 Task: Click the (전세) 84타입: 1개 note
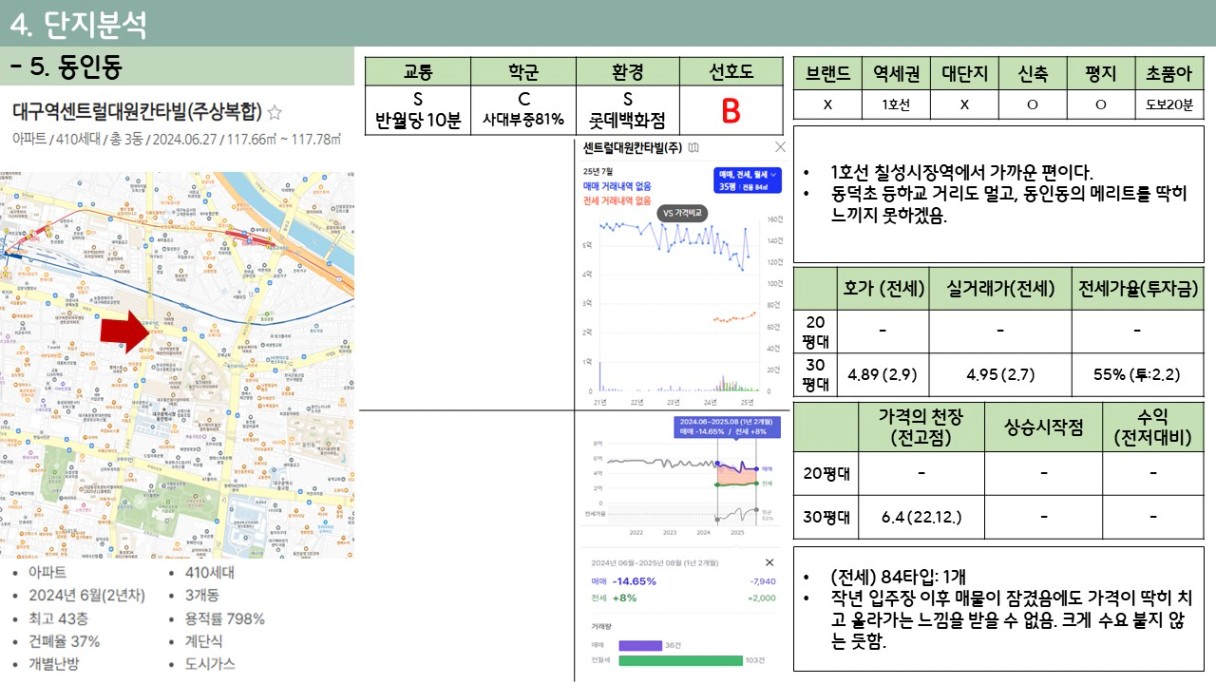(x=899, y=578)
